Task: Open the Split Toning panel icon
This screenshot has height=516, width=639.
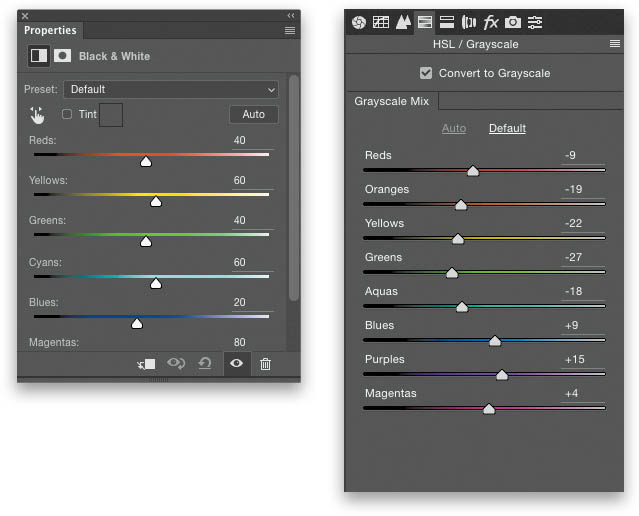Action: [x=447, y=22]
